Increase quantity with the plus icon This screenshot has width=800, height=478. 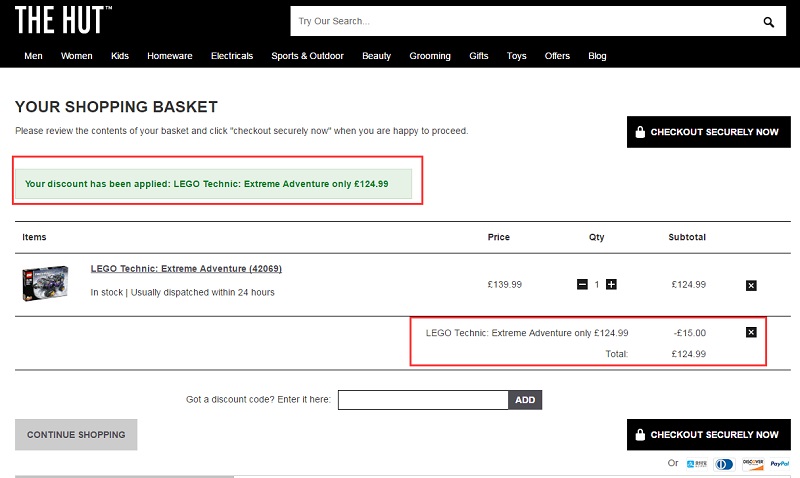pos(611,285)
